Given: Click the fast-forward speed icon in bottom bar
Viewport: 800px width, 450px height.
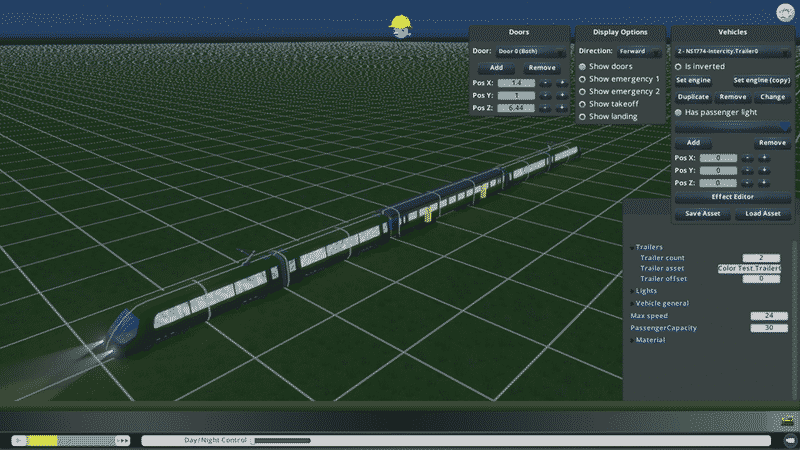Looking at the screenshot, I should pos(123,440).
